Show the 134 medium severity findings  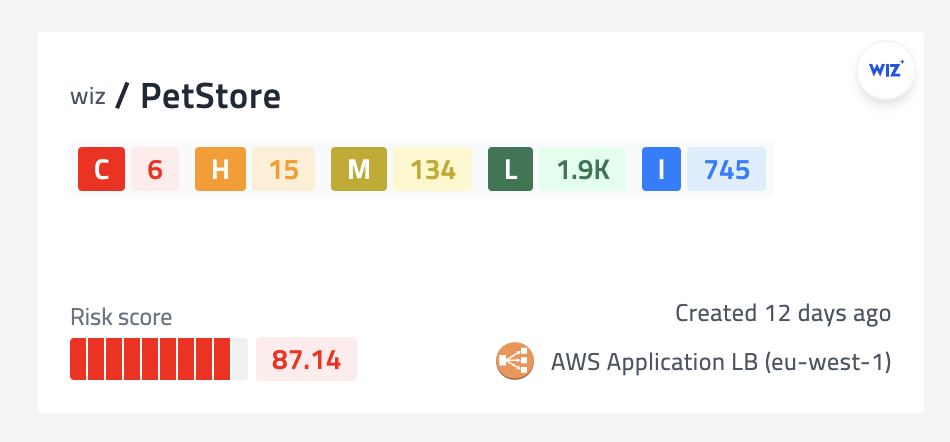click(x=433, y=169)
